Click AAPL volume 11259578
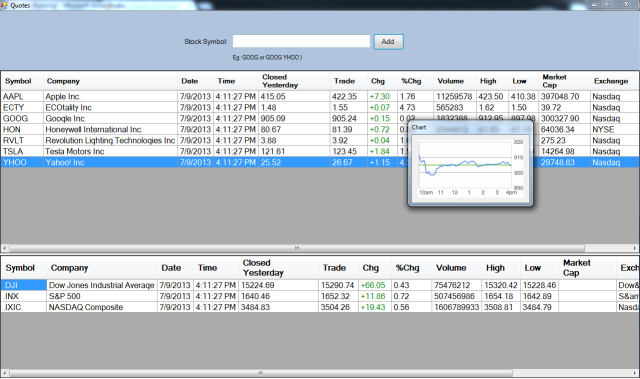Viewport: 640px width, 379px height. [455, 97]
